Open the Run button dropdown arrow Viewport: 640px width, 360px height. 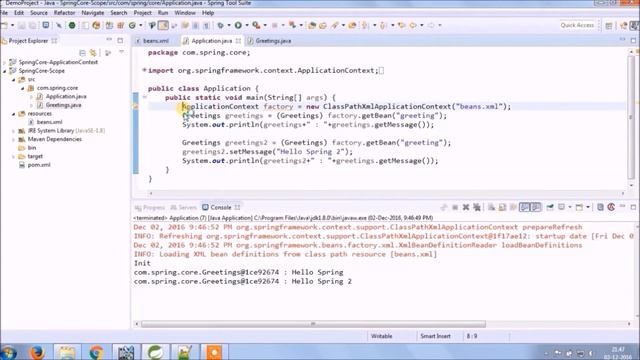[x=247, y=25]
